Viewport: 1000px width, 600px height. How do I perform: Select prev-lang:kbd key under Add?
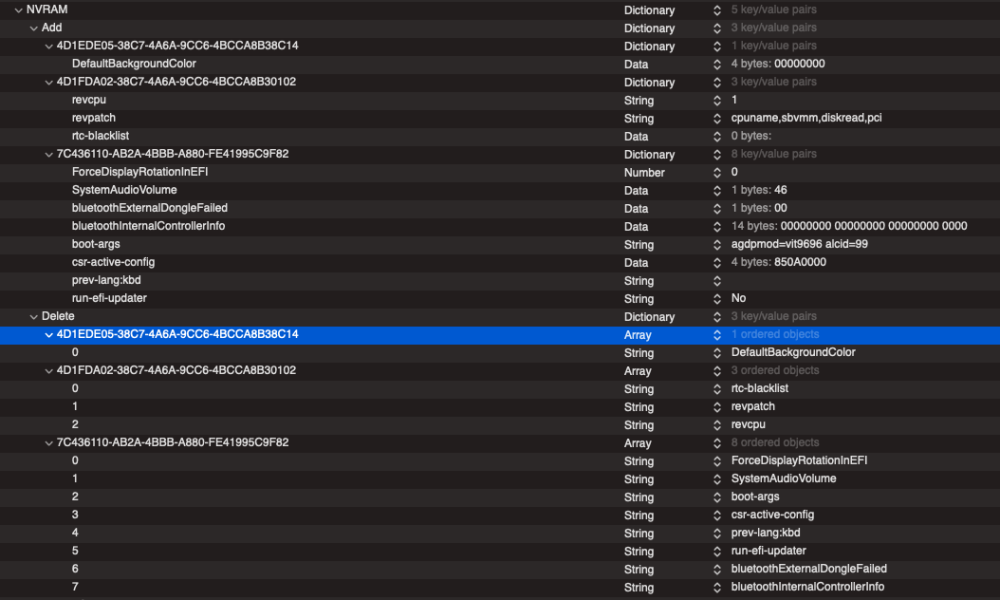tap(106, 280)
